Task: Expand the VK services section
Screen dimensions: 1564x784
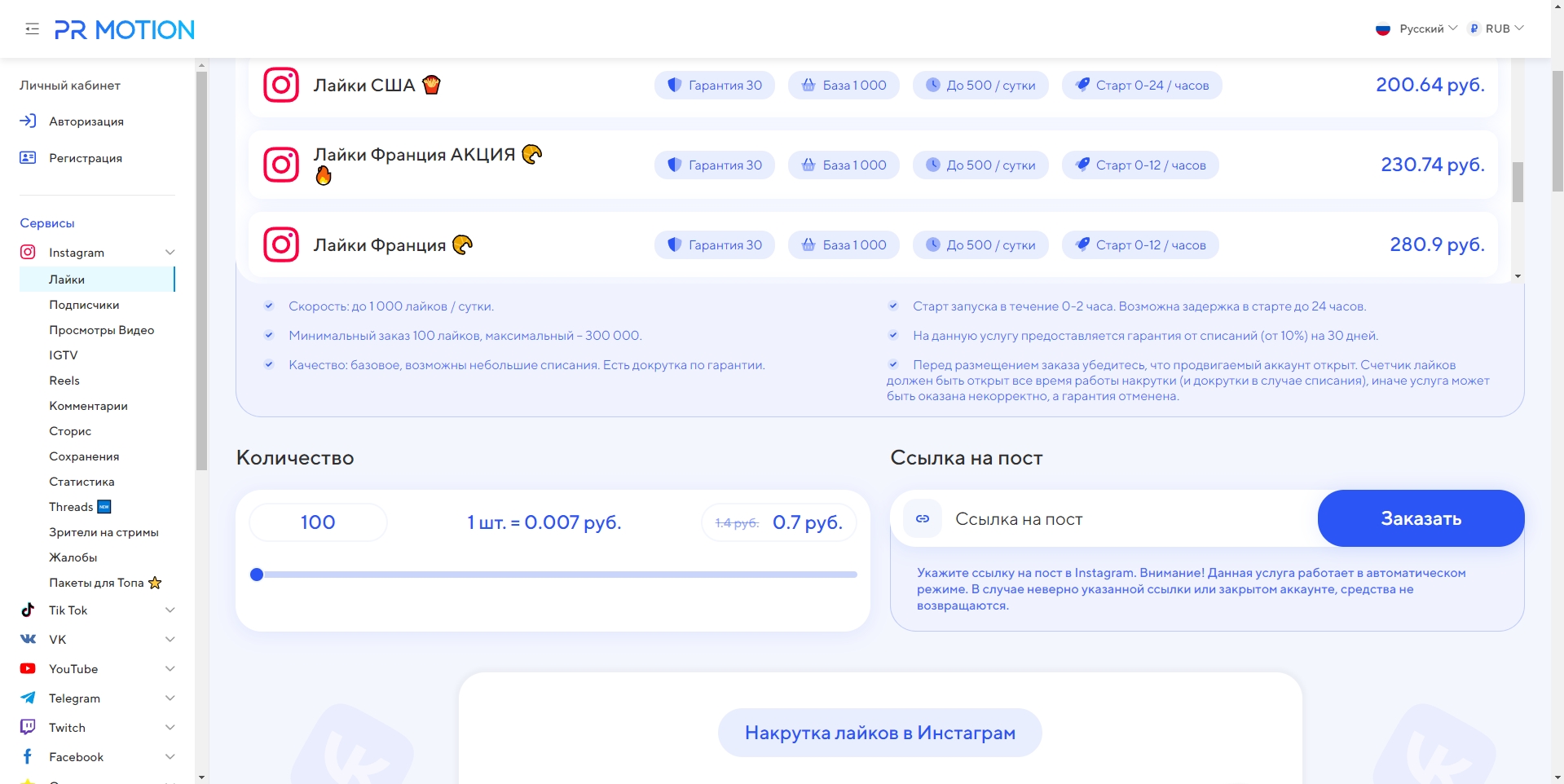Action: pyautogui.click(x=170, y=639)
